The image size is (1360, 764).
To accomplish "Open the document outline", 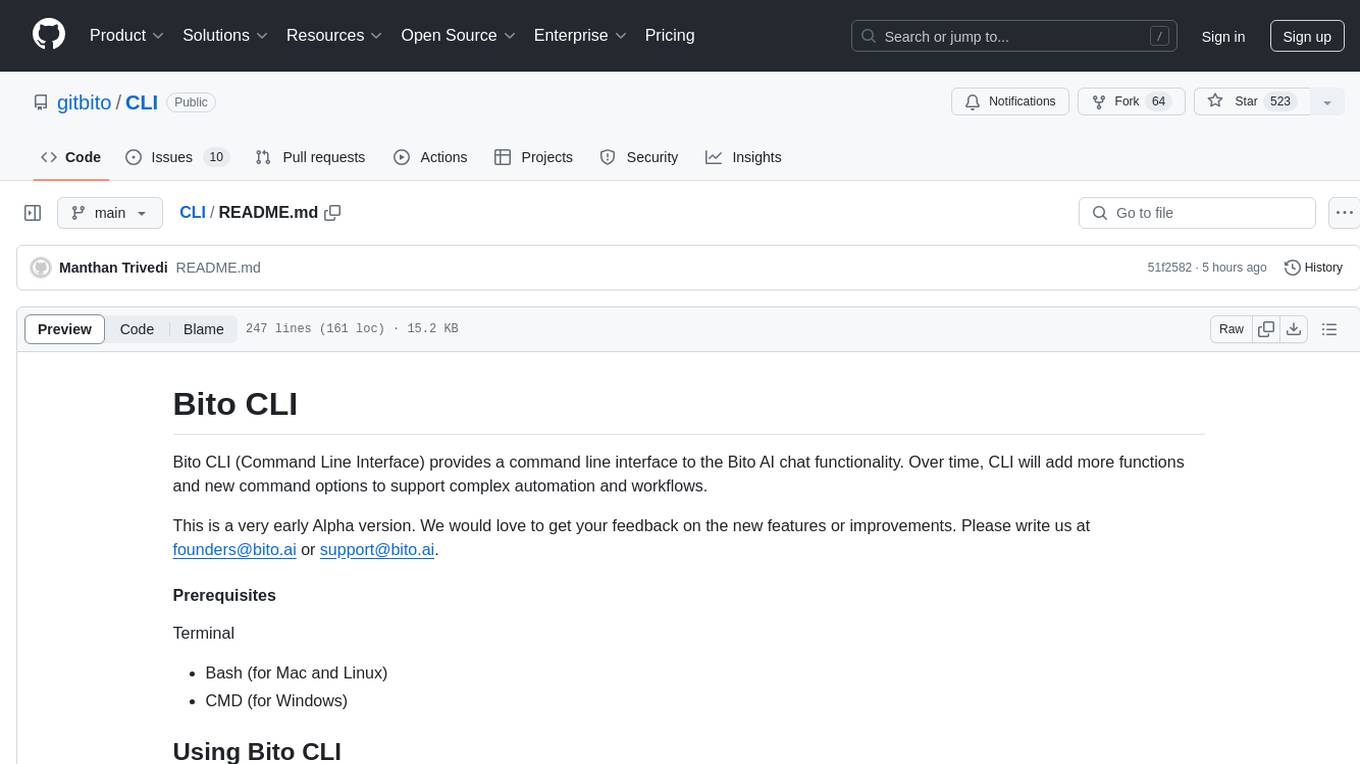I will (x=1329, y=329).
